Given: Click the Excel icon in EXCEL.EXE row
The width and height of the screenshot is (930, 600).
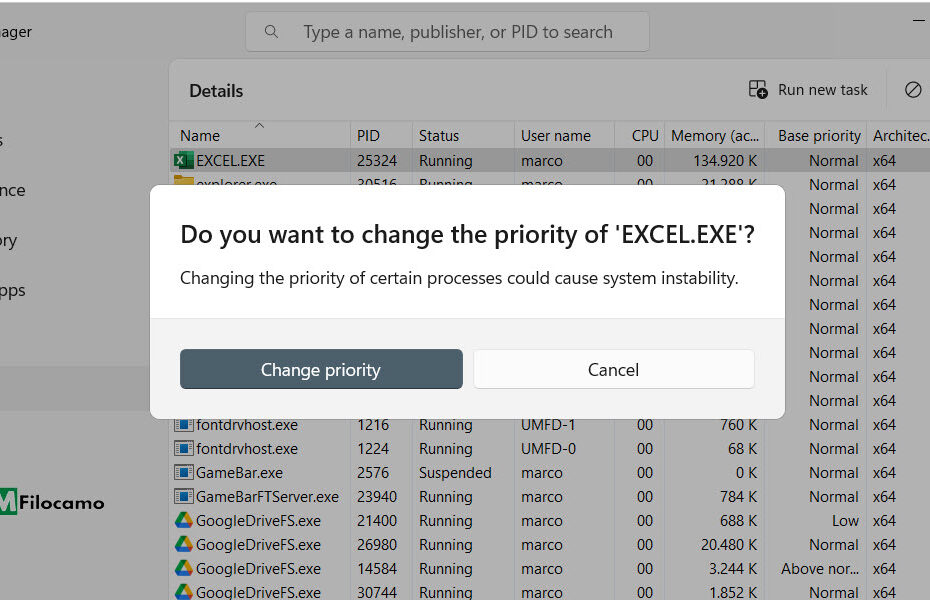Looking at the screenshot, I should click(x=183, y=160).
